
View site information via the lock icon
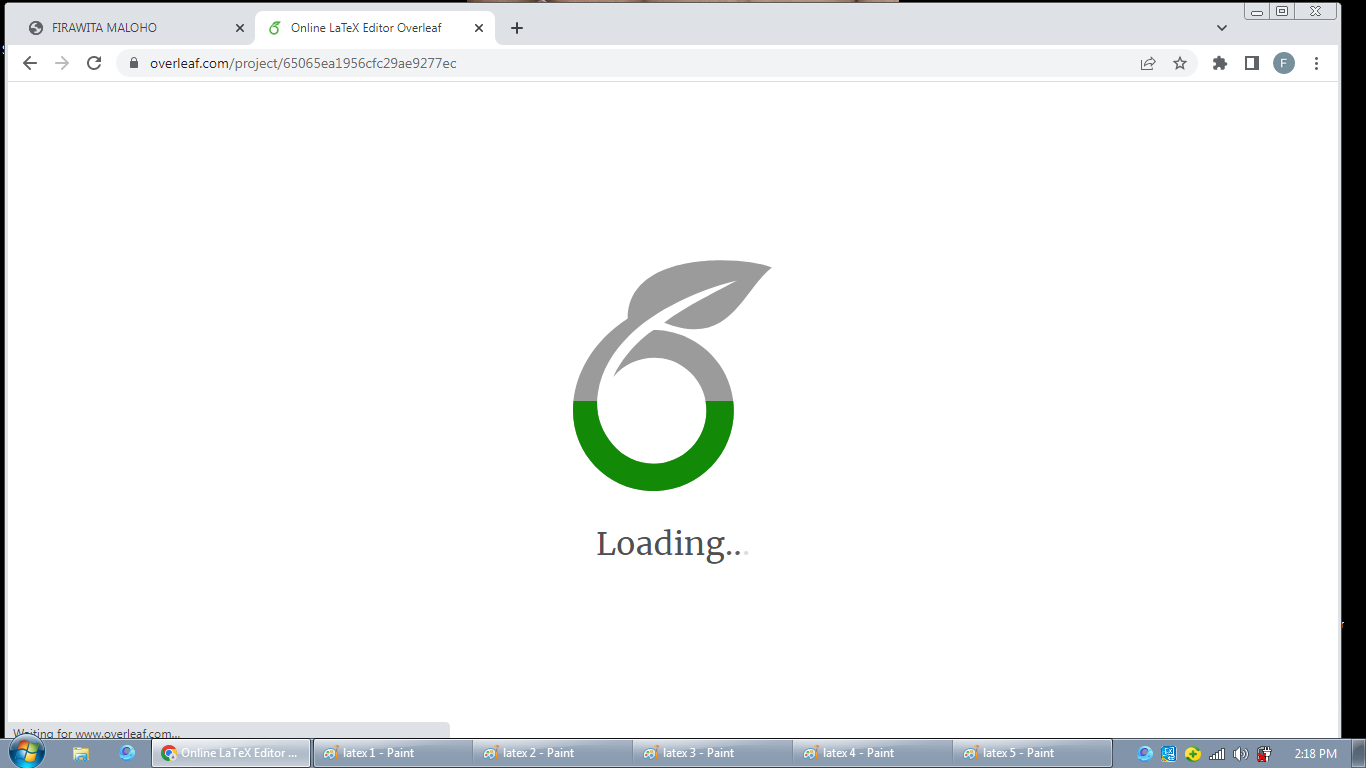[133, 63]
